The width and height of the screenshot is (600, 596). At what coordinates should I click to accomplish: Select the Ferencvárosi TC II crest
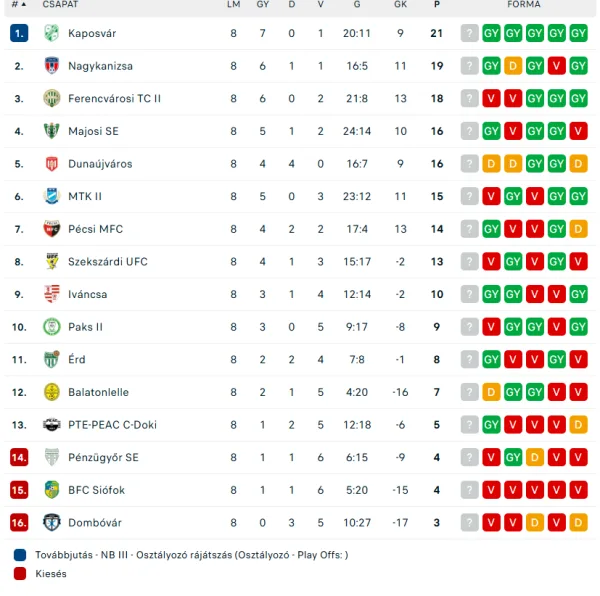click(x=51, y=98)
